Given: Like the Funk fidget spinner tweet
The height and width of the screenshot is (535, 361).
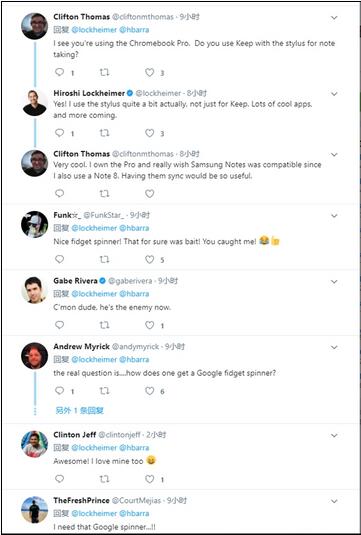Looking at the screenshot, I should [x=149, y=259].
